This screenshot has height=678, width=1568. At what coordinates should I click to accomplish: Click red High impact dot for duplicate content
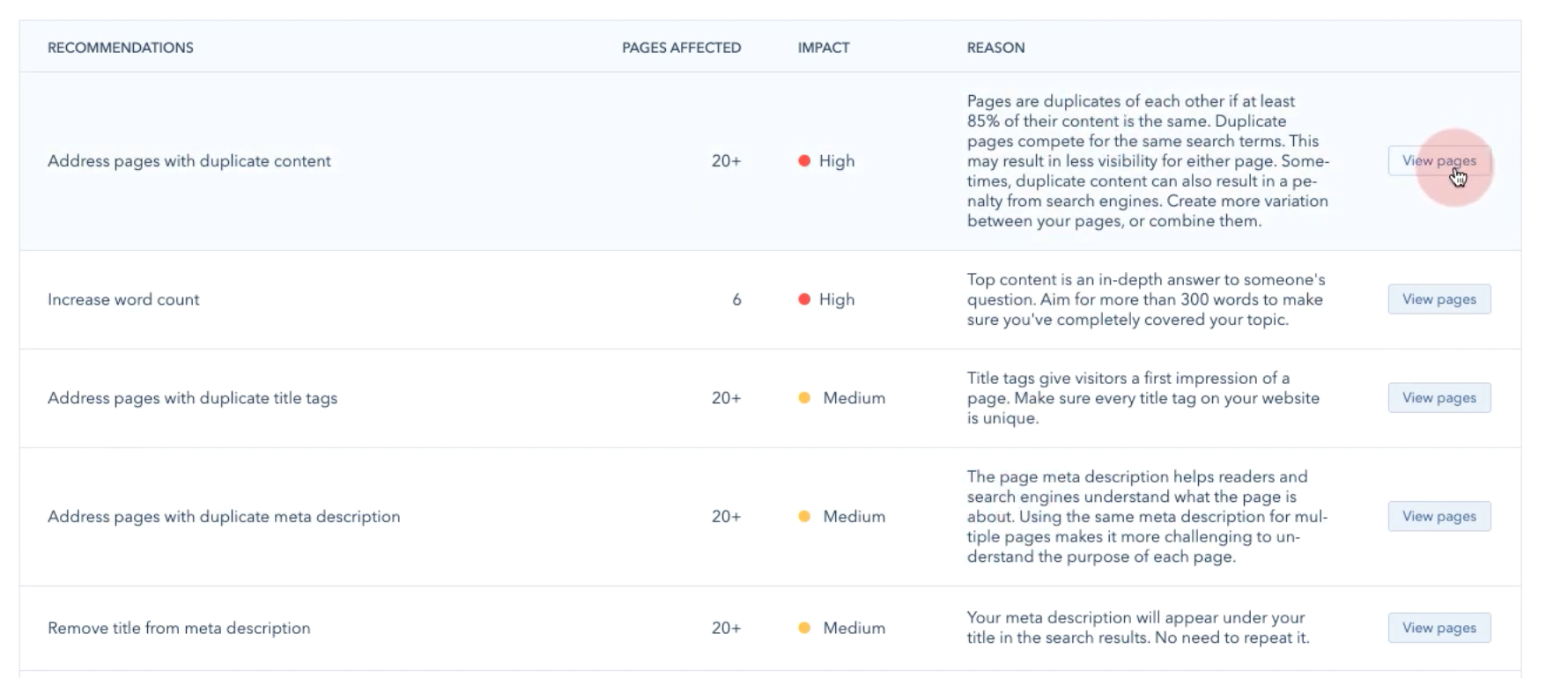[x=804, y=161]
